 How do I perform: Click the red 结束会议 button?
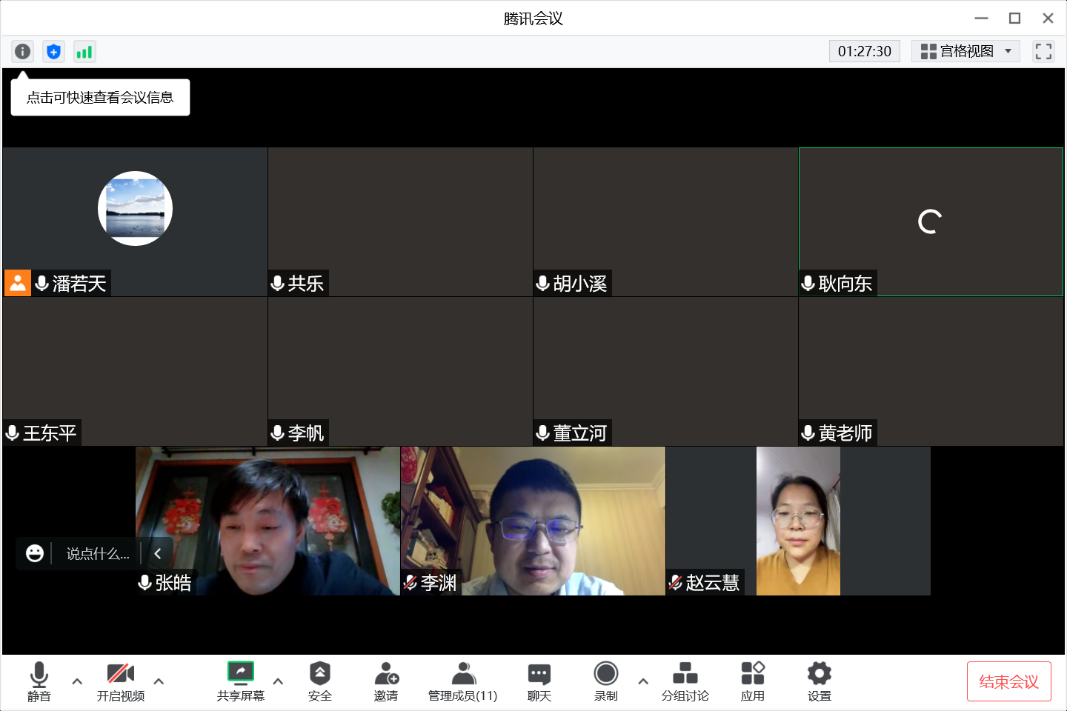click(1008, 681)
